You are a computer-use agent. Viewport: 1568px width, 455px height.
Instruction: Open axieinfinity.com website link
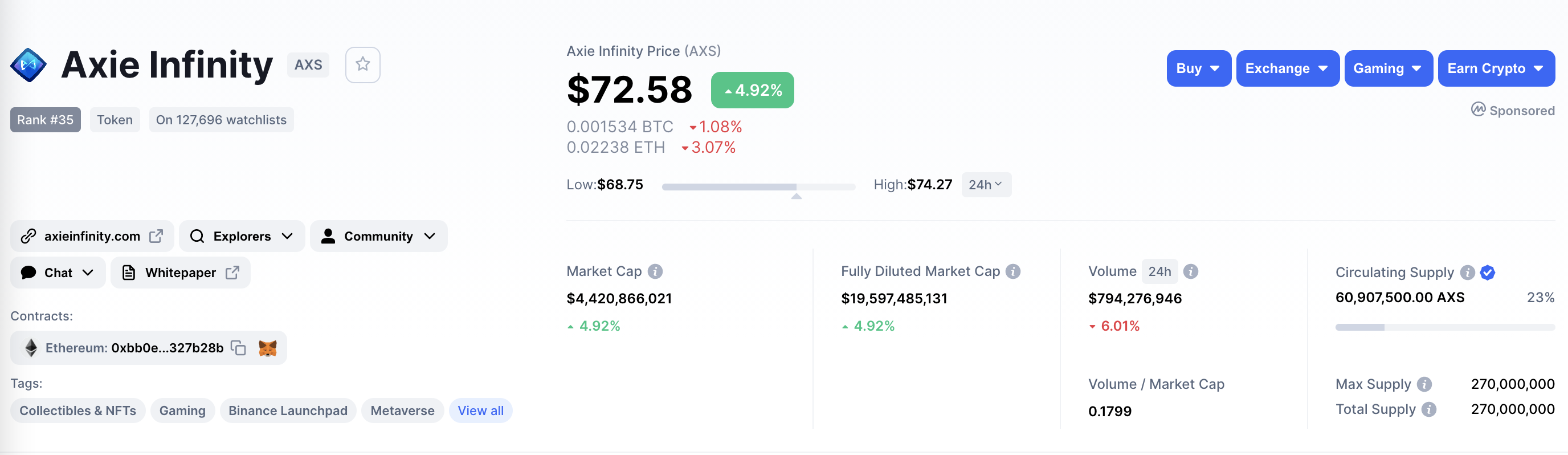92,236
